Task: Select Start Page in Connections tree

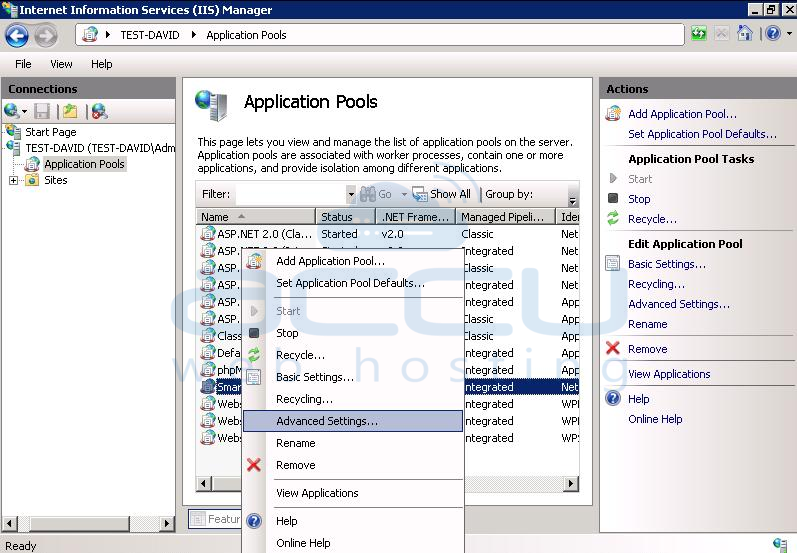Action: (51, 132)
